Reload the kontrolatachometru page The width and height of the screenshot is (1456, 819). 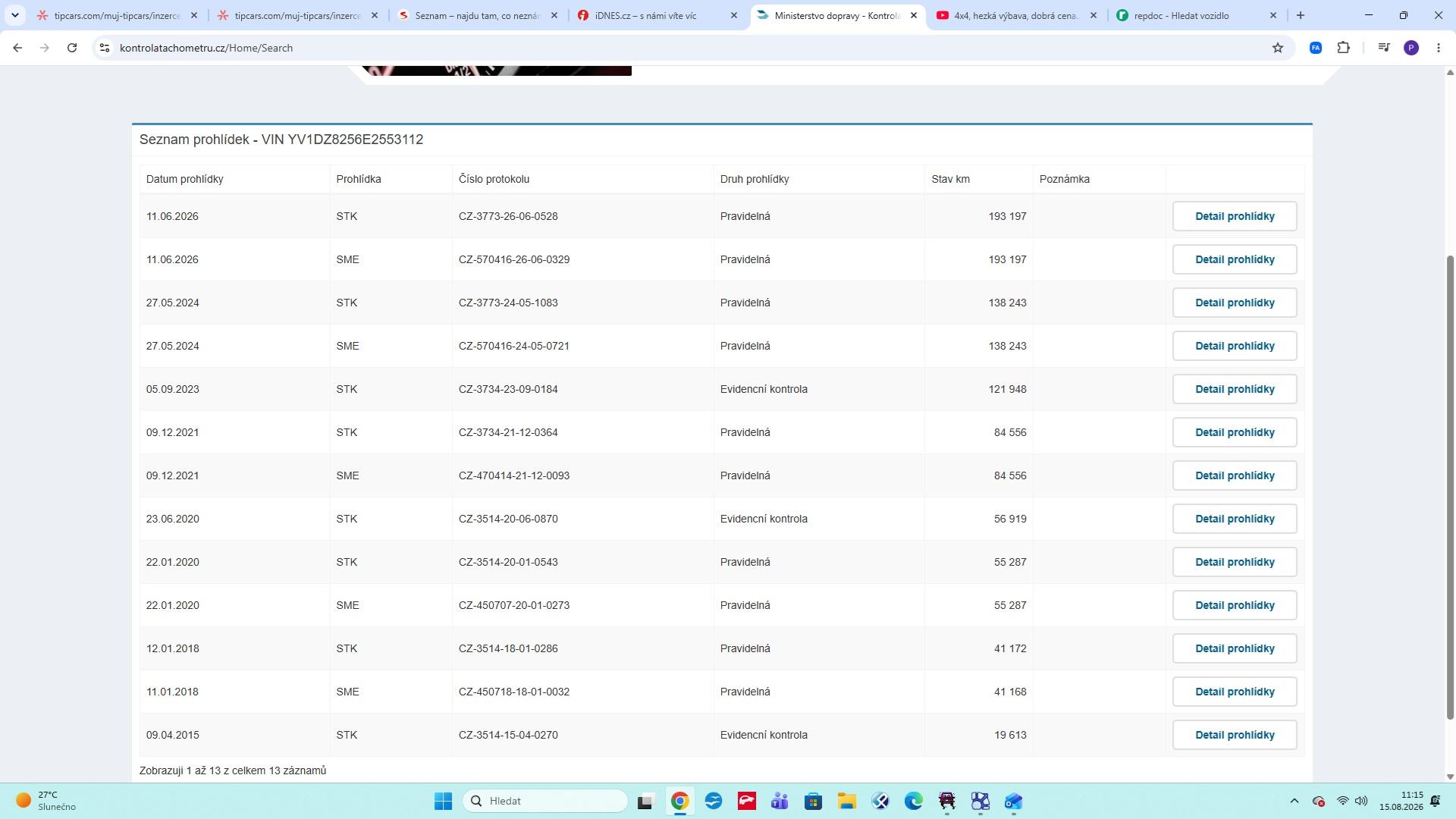click(72, 48)
